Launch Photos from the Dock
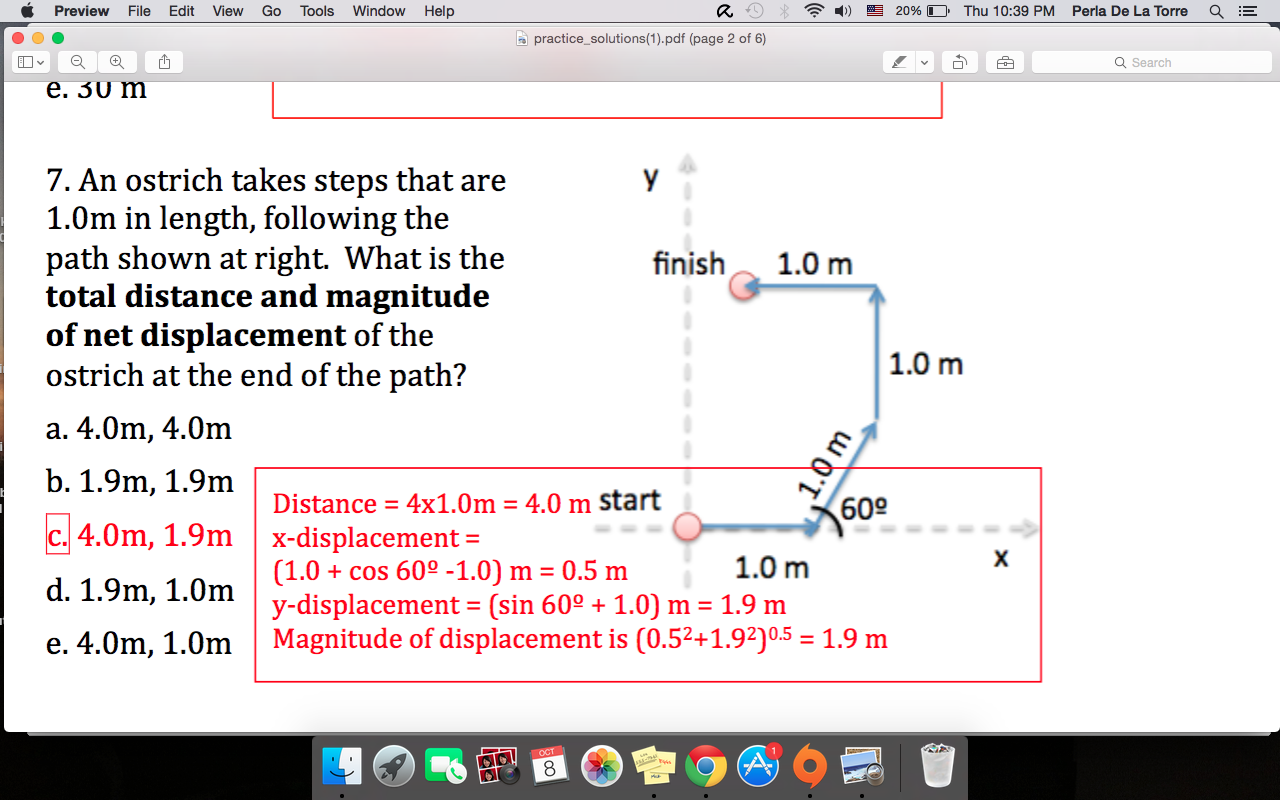1280x800 pixels. (x=602, y=765)
